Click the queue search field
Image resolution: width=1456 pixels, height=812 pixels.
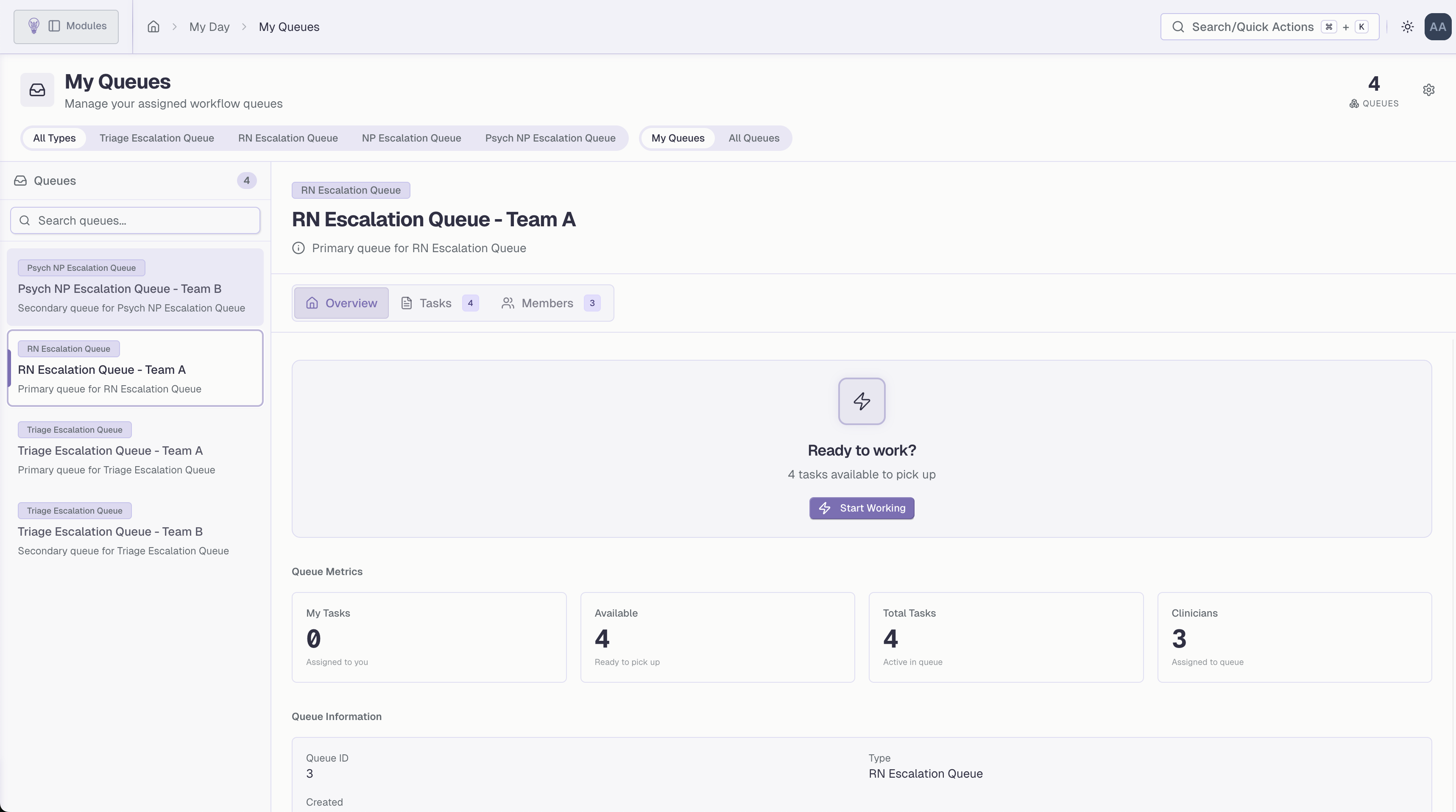coord(134,220)
